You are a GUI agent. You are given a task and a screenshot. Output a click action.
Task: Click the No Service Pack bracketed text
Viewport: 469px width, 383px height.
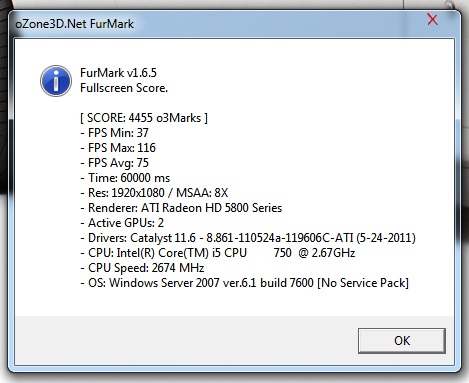coord(363,283)
